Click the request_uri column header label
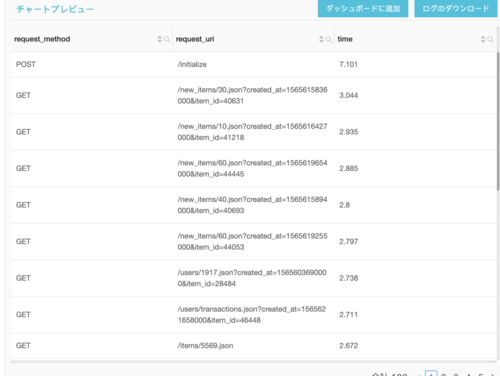The width and height of the screenshot is (500, 376). [195, 39]
